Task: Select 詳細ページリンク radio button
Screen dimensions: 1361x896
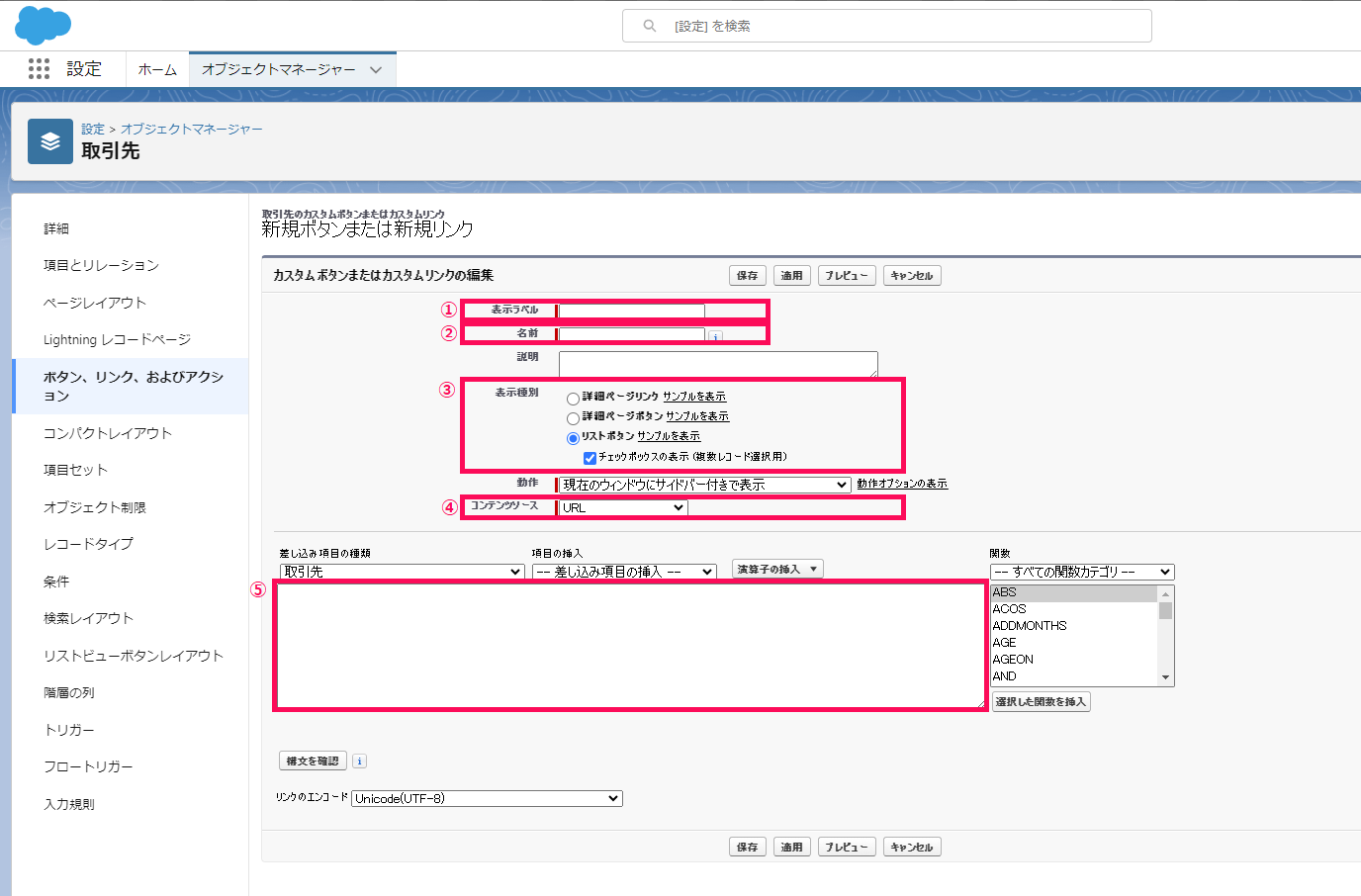Action: point(573,399)
